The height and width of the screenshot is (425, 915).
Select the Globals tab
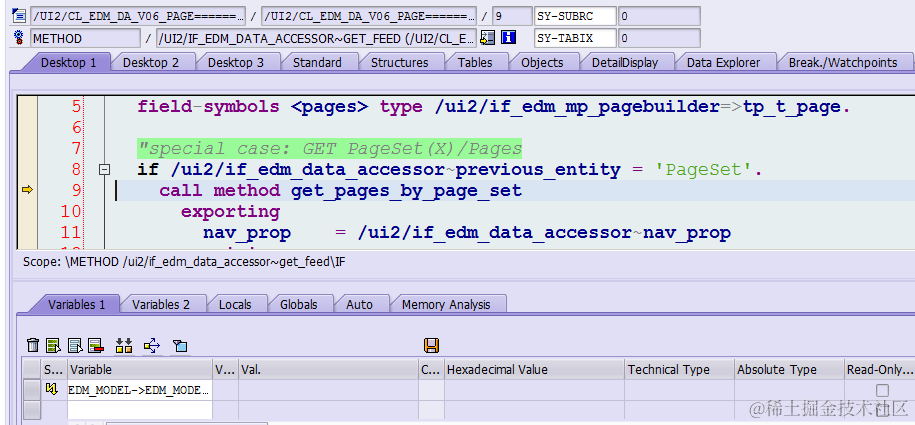pyautogui.click(x=298, y=304)
